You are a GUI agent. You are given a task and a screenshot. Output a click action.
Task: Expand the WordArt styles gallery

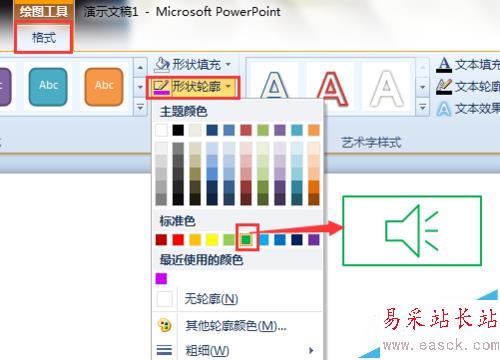point(423,108)
